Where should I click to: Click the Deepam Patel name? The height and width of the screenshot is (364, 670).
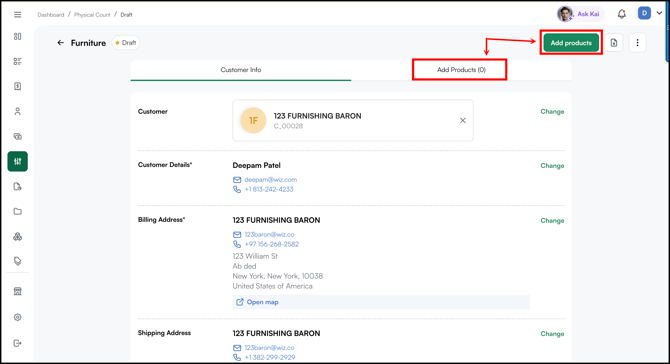click(x=256, y=165)
